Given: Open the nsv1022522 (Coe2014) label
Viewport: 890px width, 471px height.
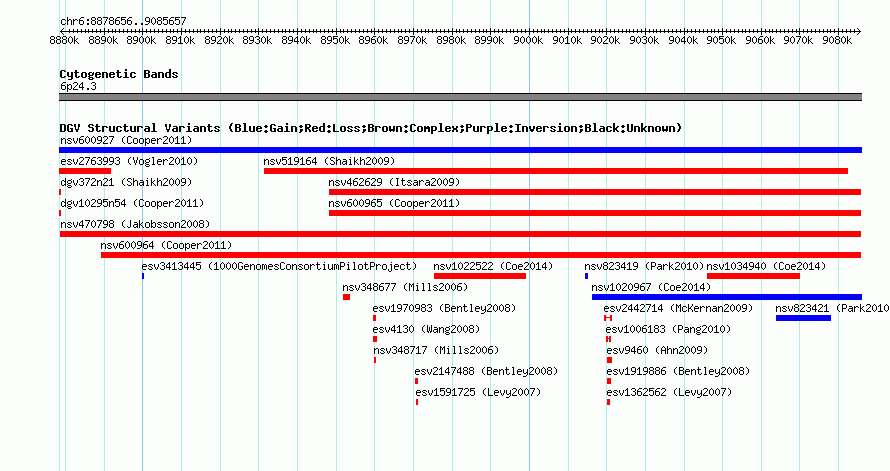Looking at the screenshot, I should (493, 266).
